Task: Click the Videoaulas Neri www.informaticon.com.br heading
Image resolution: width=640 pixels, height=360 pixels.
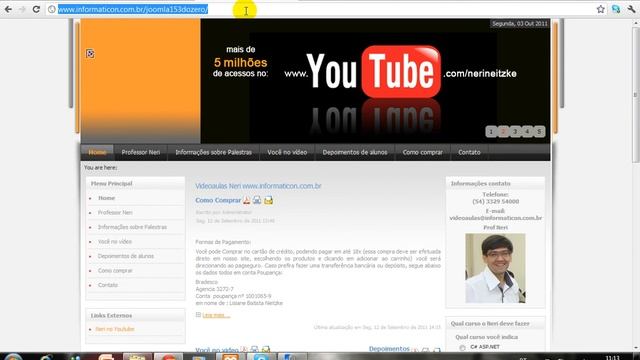Action: [x=258, y=186]
